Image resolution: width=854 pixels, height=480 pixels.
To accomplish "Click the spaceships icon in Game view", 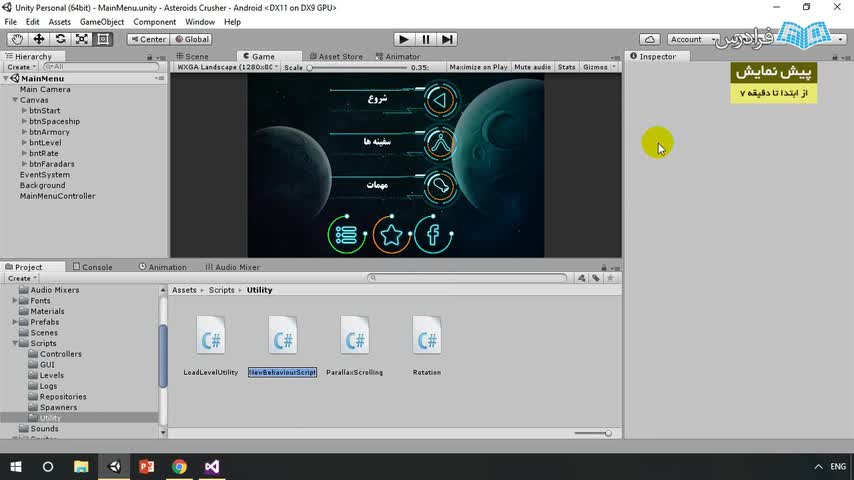I will [x=440, y=143].
